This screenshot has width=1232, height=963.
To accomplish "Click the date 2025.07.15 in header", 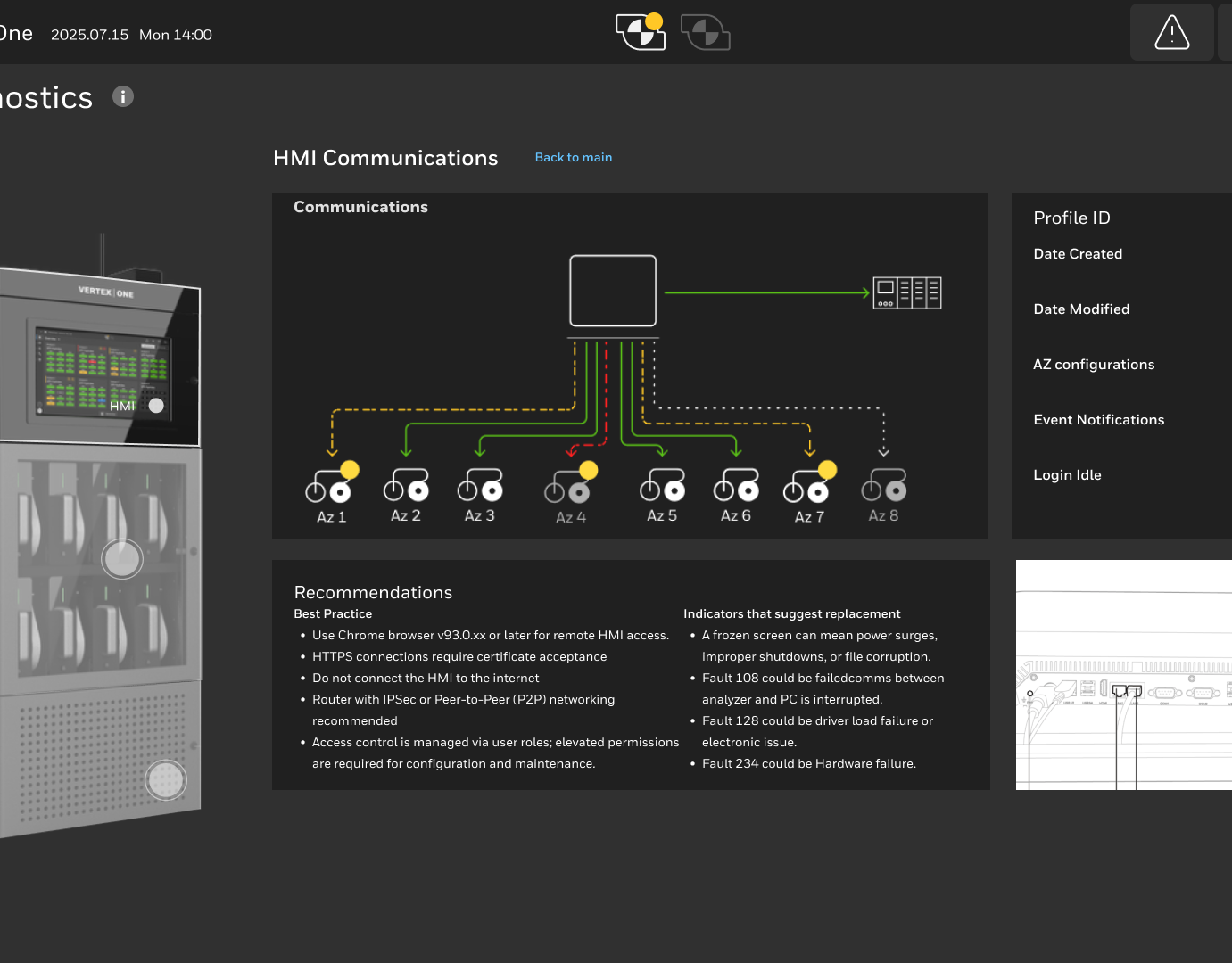I will point(89,35).
